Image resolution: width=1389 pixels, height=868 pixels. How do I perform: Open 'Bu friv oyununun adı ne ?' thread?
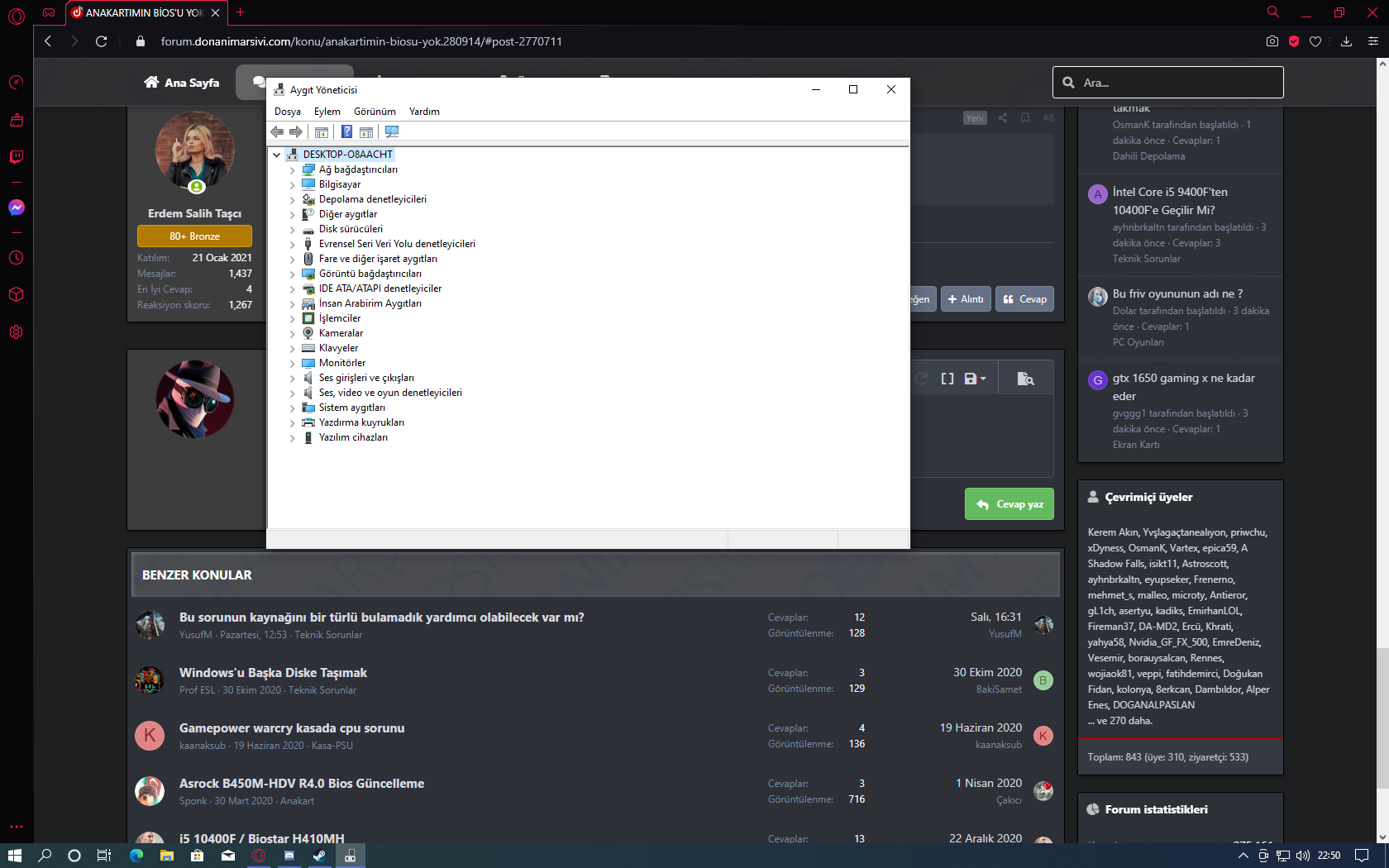click(1177, 293)
